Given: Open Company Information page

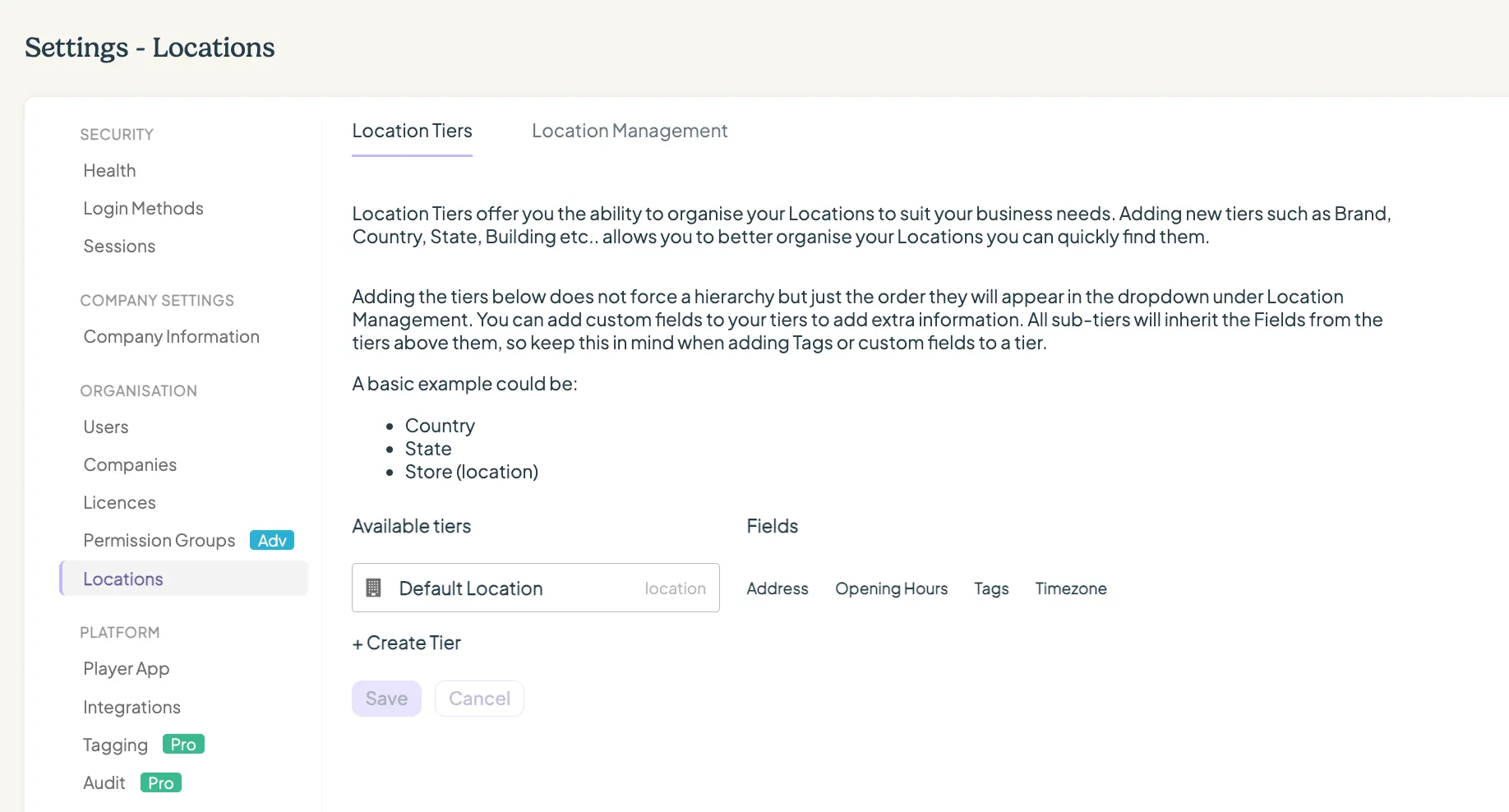Looking at the screenshot, I should [x=171, y=336].
